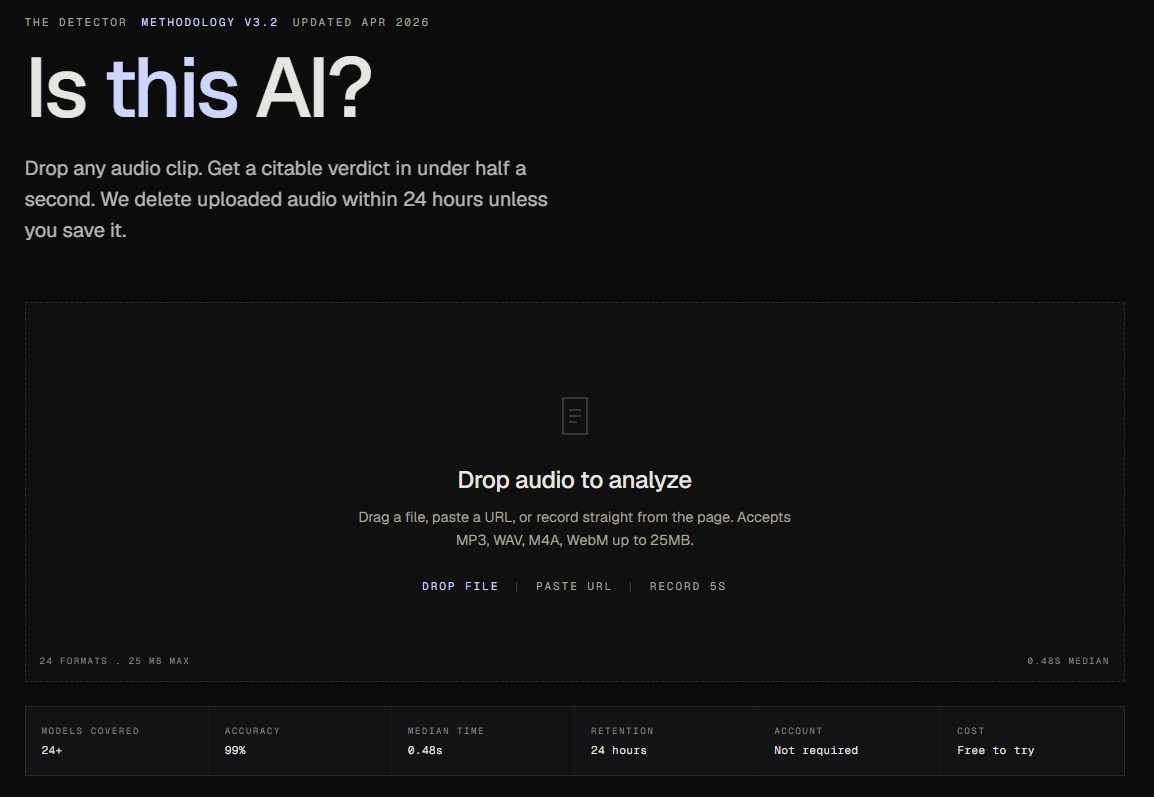Click the 'Is this AI?' heading
1154x797 pixels.
pyautogui.click(x=199, y=88)
